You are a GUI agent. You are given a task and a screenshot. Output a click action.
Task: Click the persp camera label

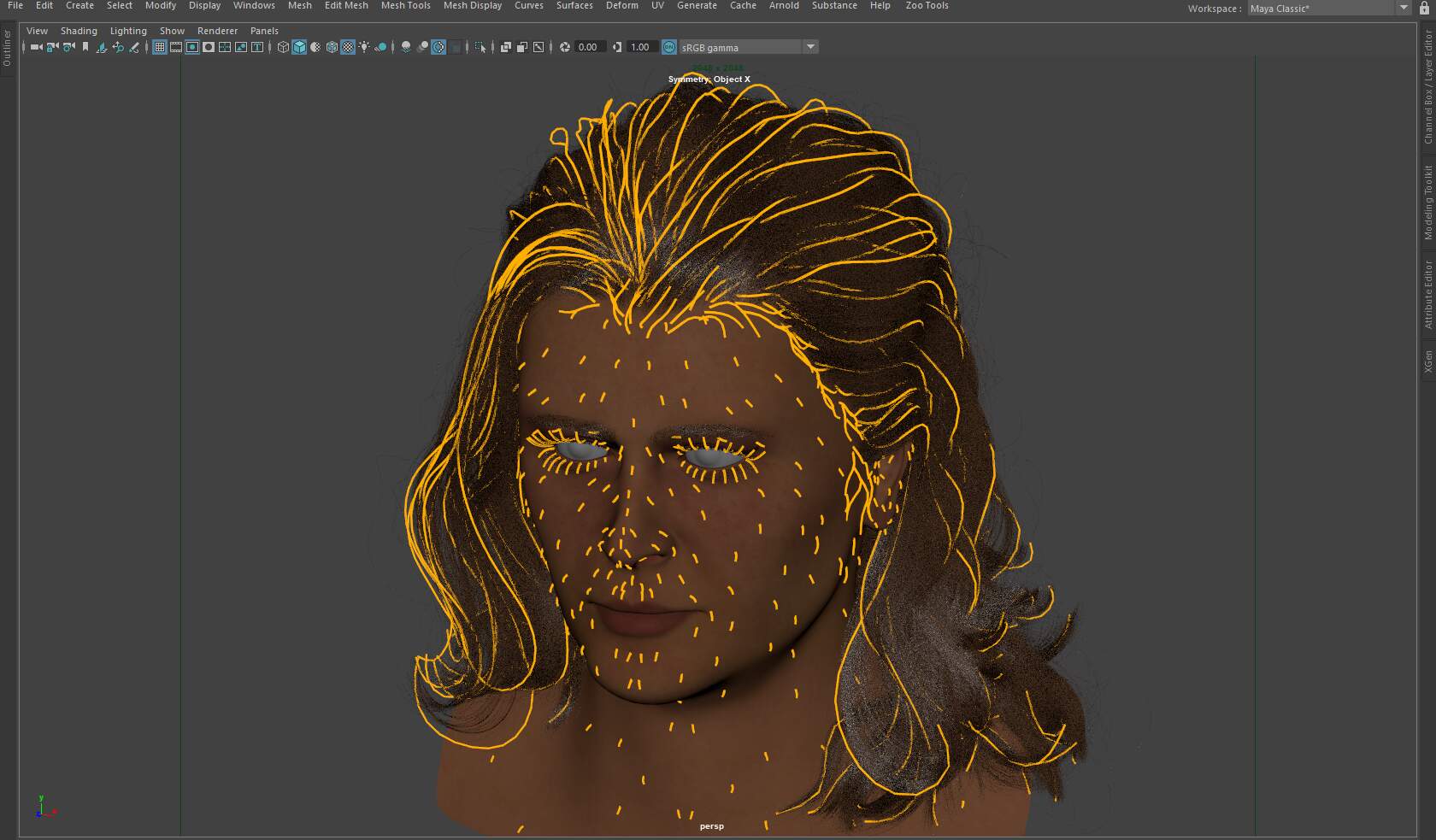(x=711, y=826)
